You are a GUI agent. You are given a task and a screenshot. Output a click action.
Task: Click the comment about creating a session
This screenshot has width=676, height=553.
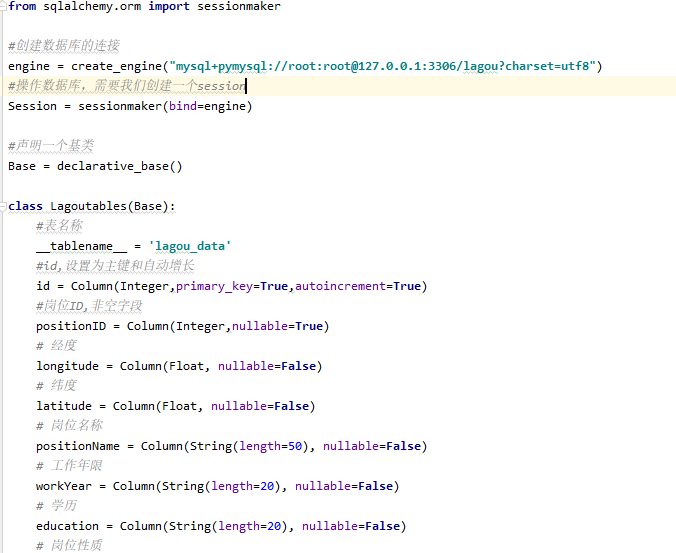127,86
